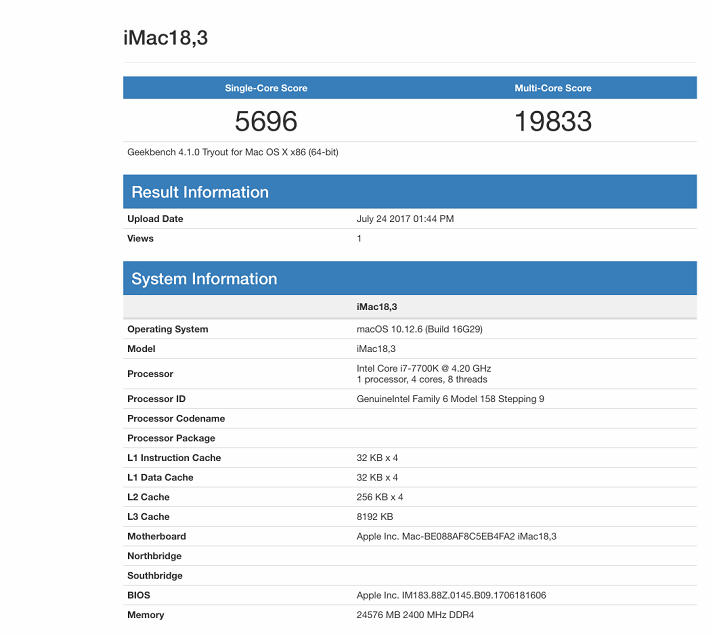Click the Processor Package label
Viewport: 712px width, 635px height.
pos(171,438)
